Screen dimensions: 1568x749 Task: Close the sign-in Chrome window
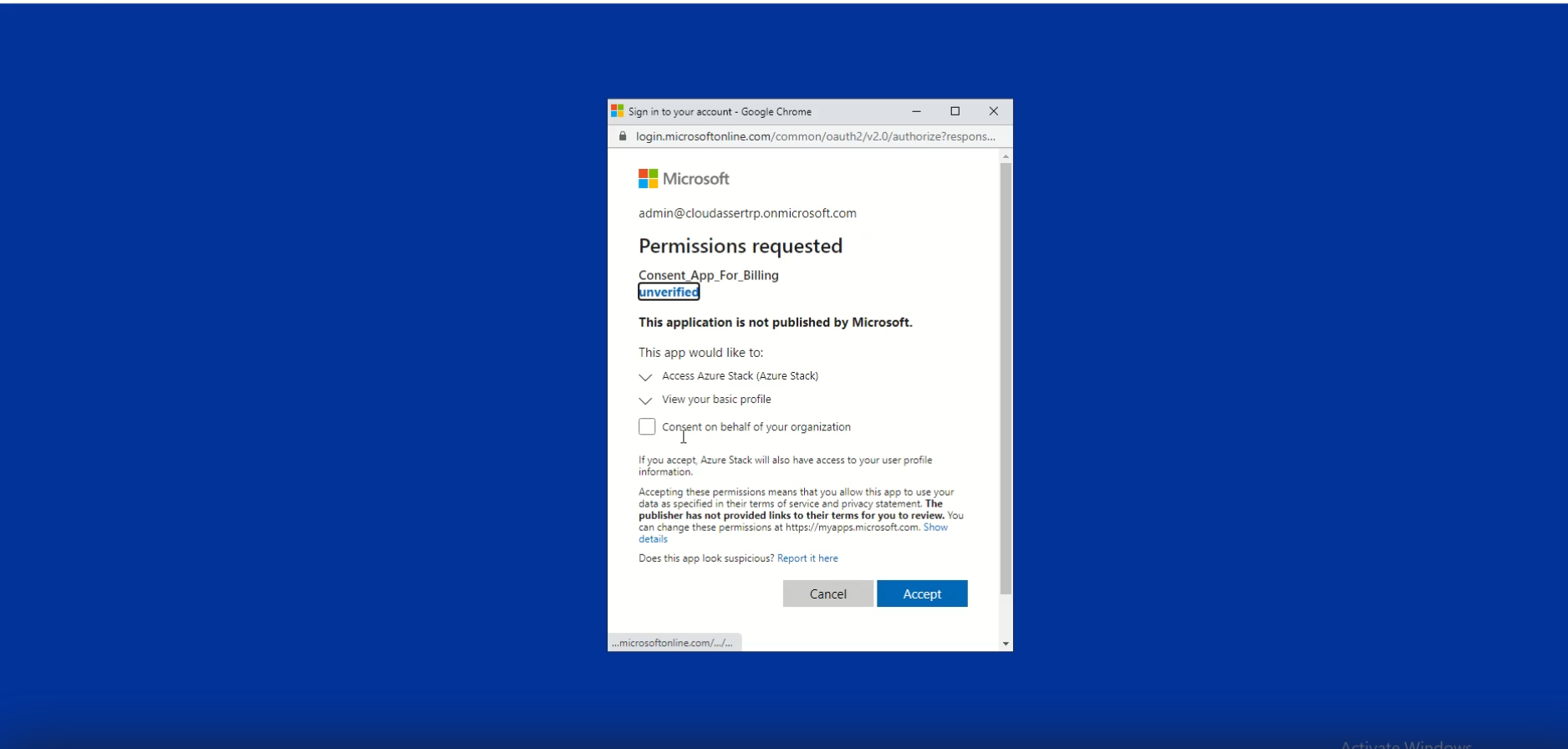[994, 111]
